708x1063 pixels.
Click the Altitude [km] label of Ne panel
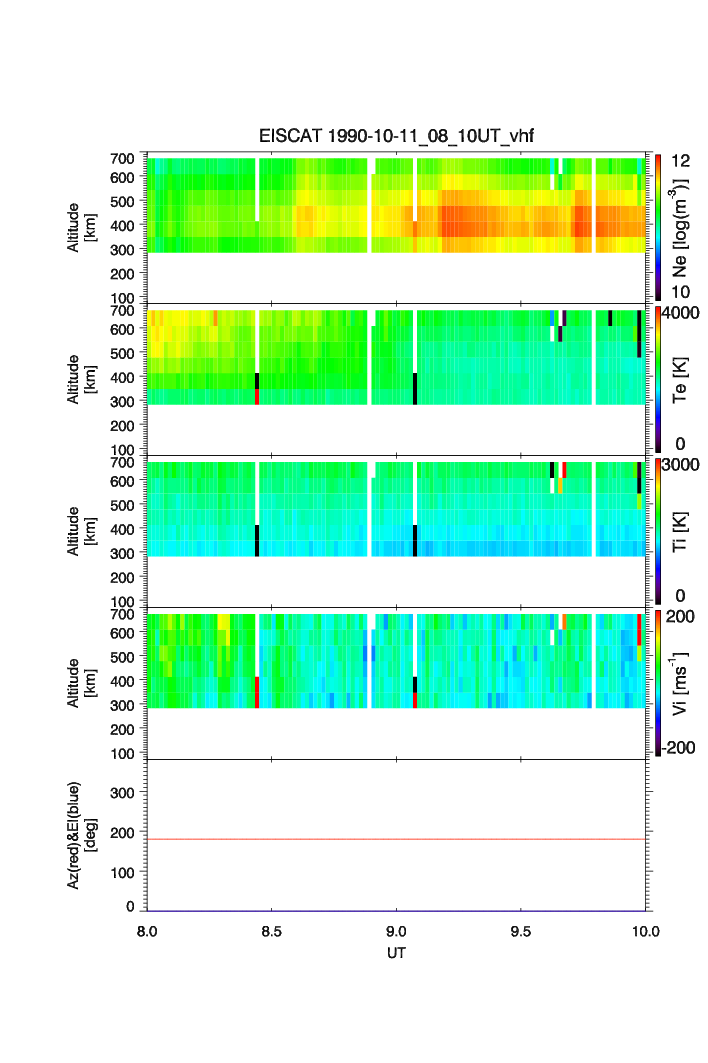(81, 228)
